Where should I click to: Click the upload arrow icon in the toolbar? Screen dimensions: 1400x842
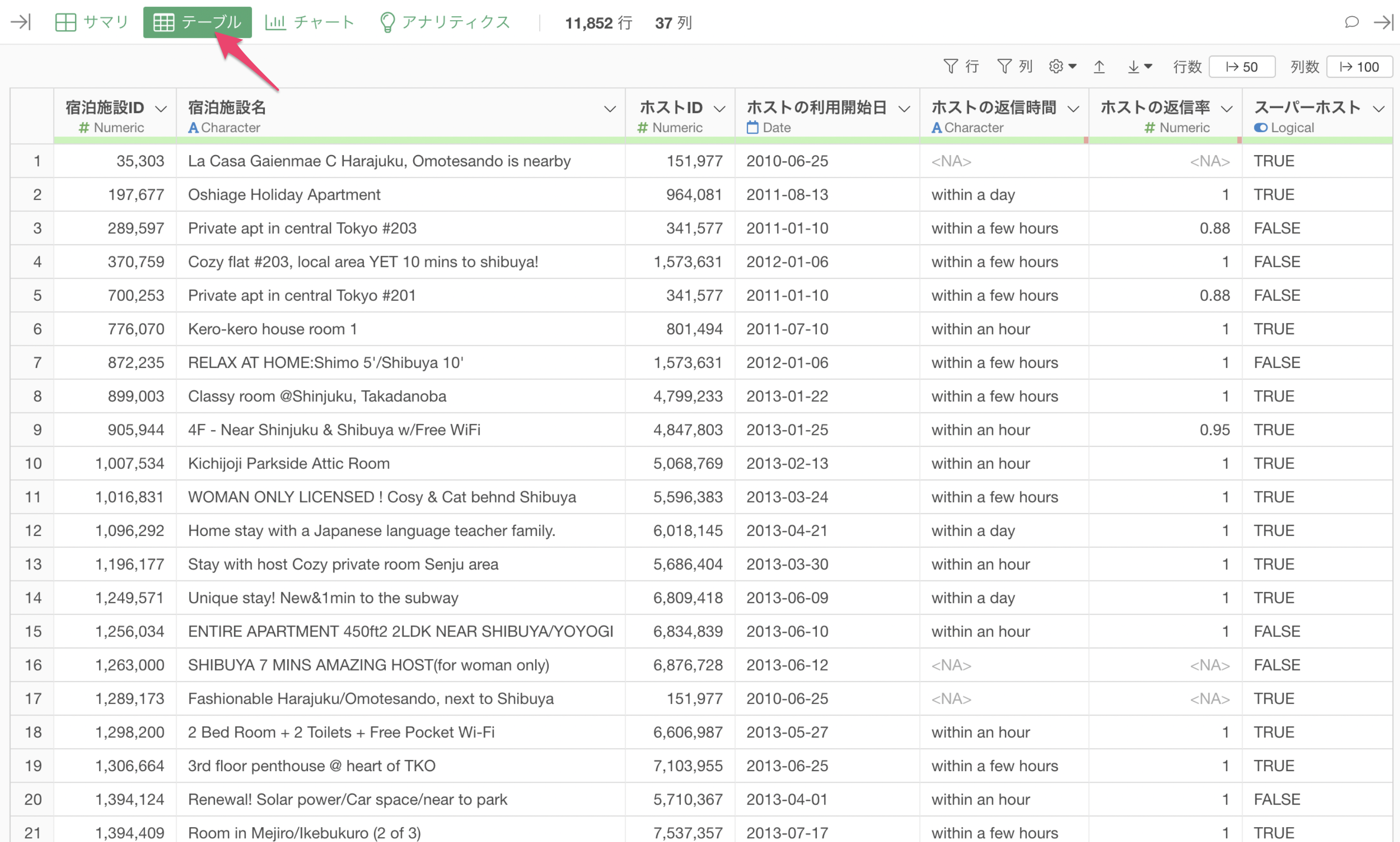(x=1099, y=67)
